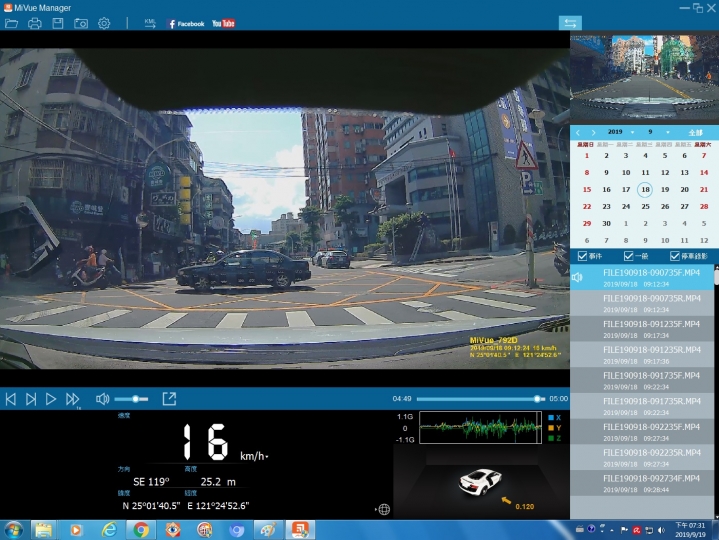Play the video

point(51,399)
